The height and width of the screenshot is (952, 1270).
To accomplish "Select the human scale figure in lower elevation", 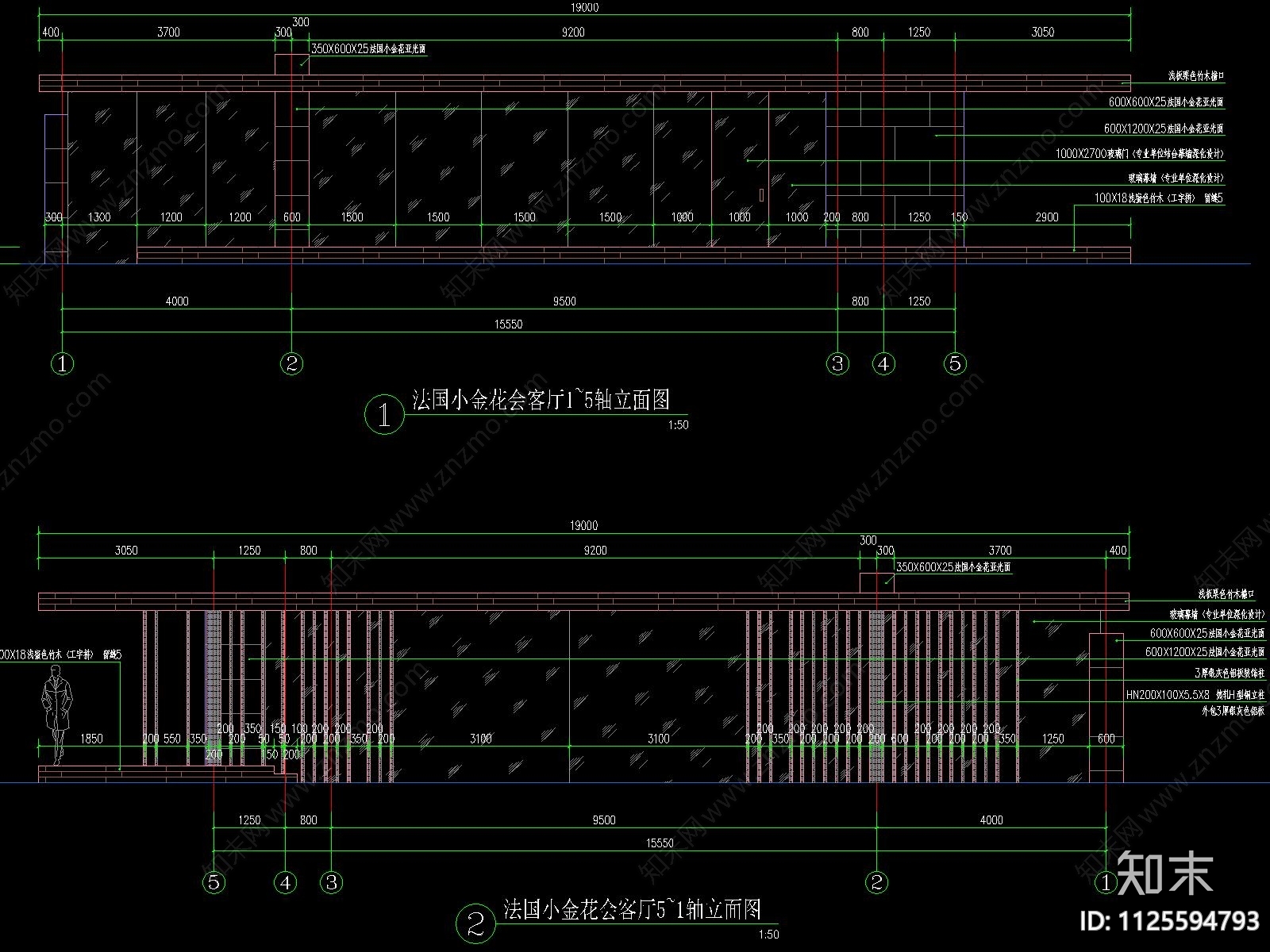I will pos(57,715).
